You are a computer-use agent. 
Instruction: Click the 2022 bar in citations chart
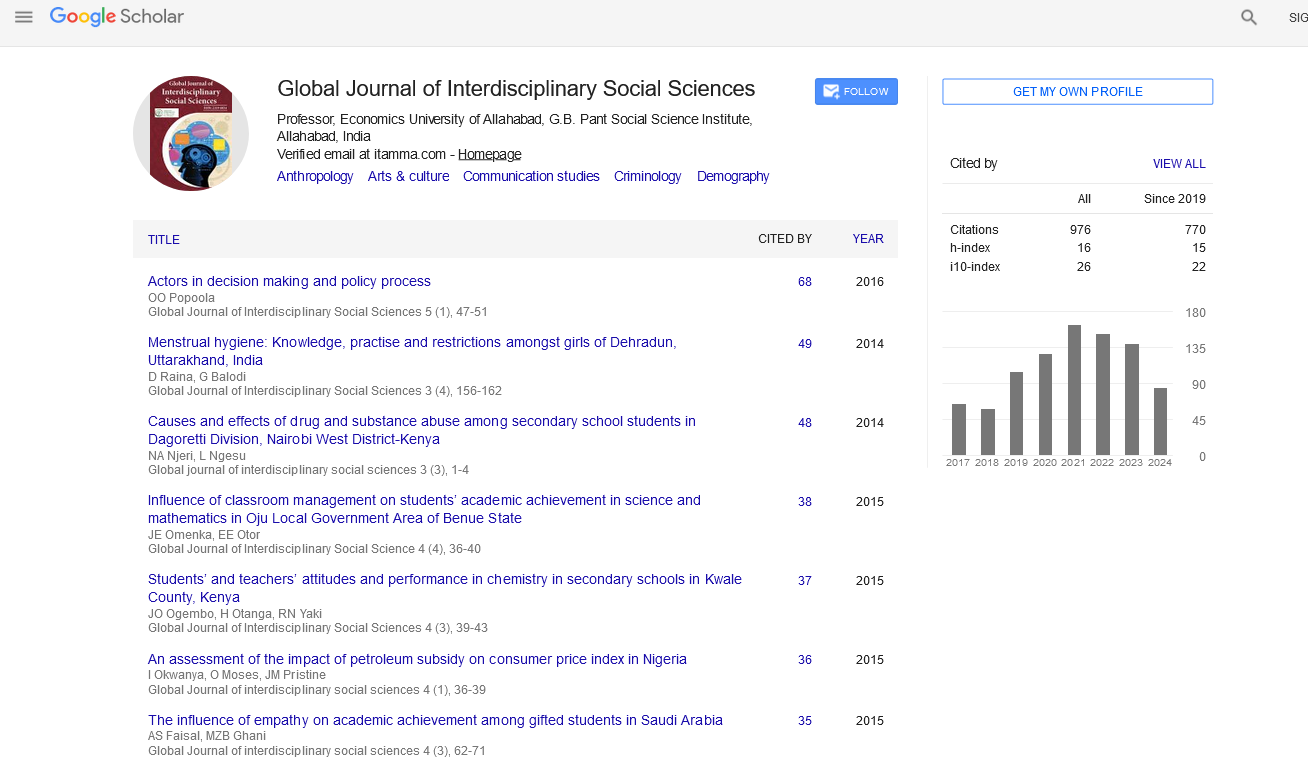[1103, 394]
